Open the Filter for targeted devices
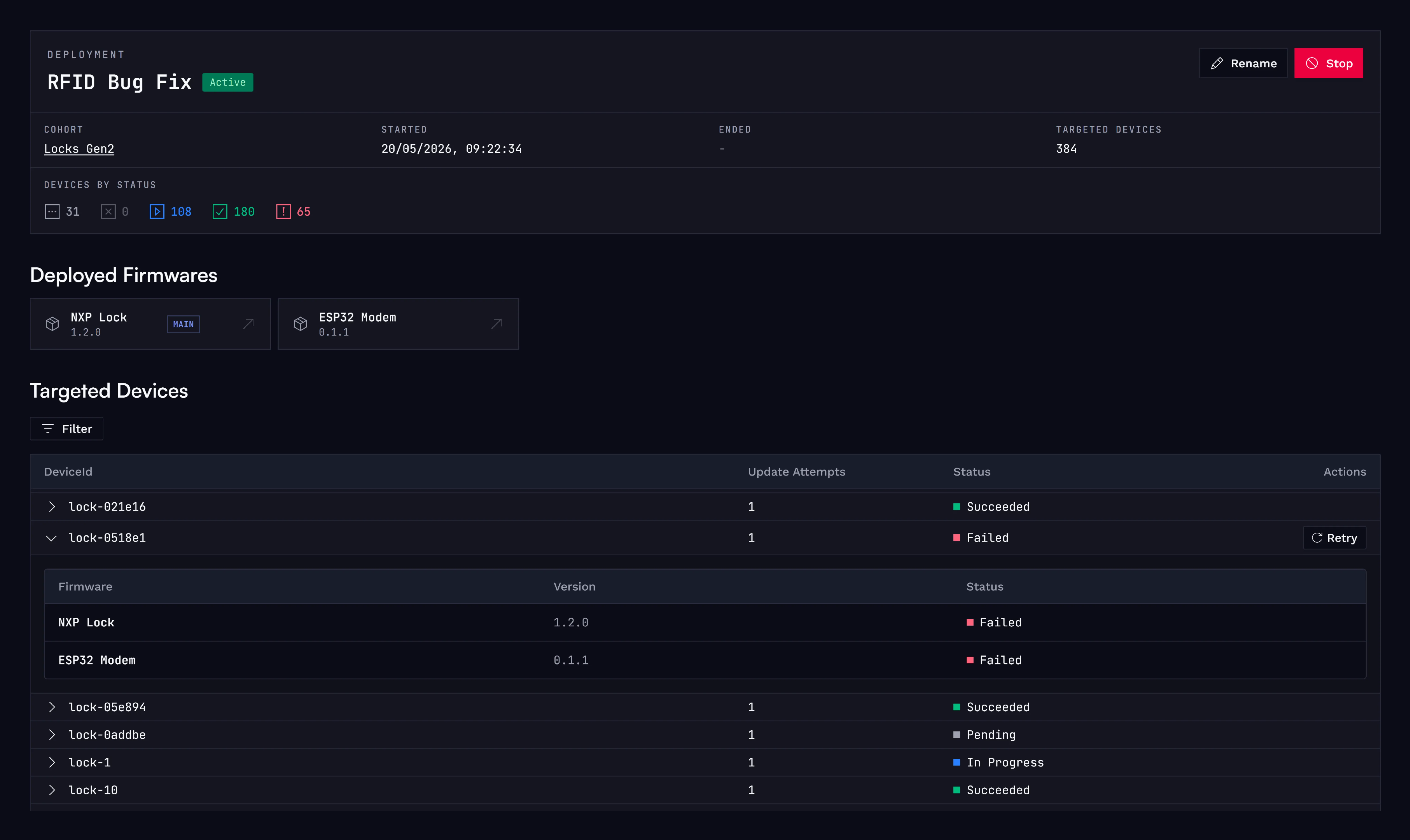1410x840 pixels. [67, 428]
